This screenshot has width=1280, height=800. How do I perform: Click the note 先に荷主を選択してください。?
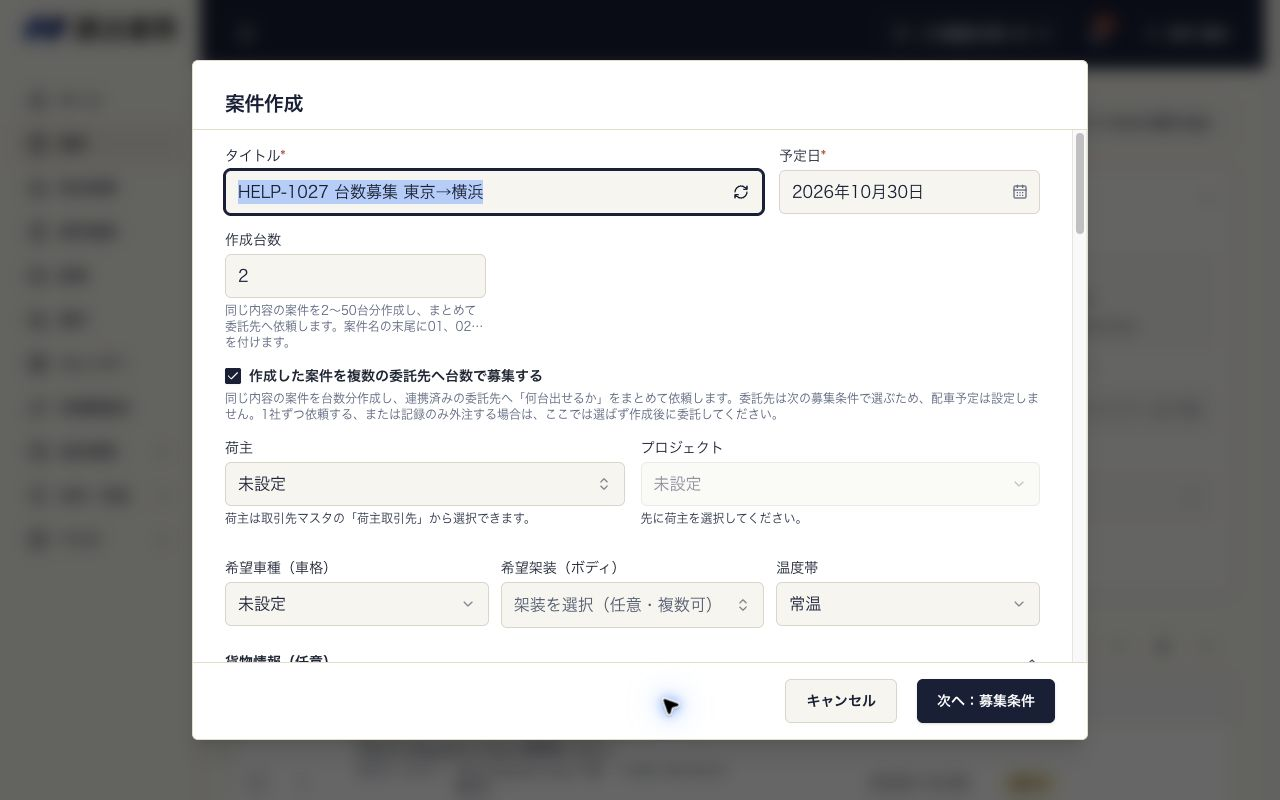(x=722, y=518)
